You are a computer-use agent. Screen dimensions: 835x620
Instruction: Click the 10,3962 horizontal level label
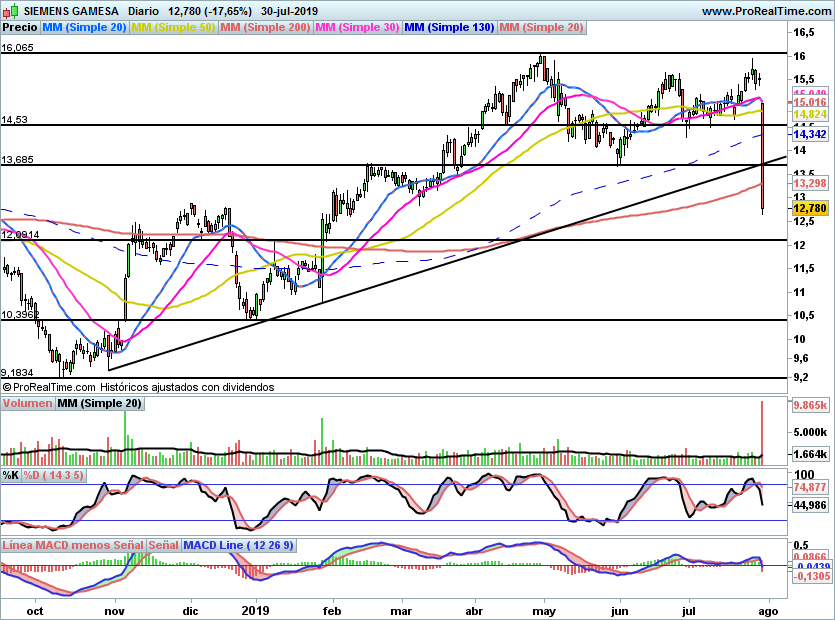(x=20, y=315)
